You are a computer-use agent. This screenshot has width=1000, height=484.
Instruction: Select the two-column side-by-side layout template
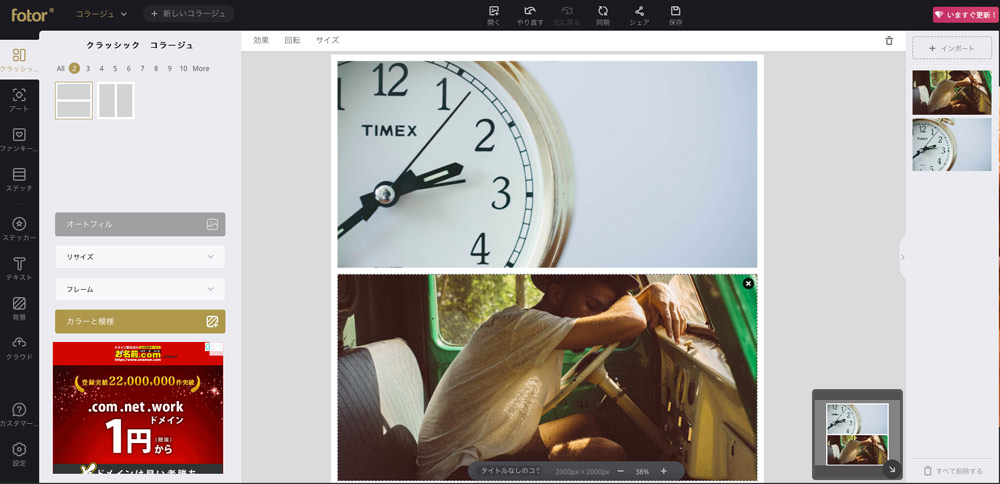coord(115,100)
